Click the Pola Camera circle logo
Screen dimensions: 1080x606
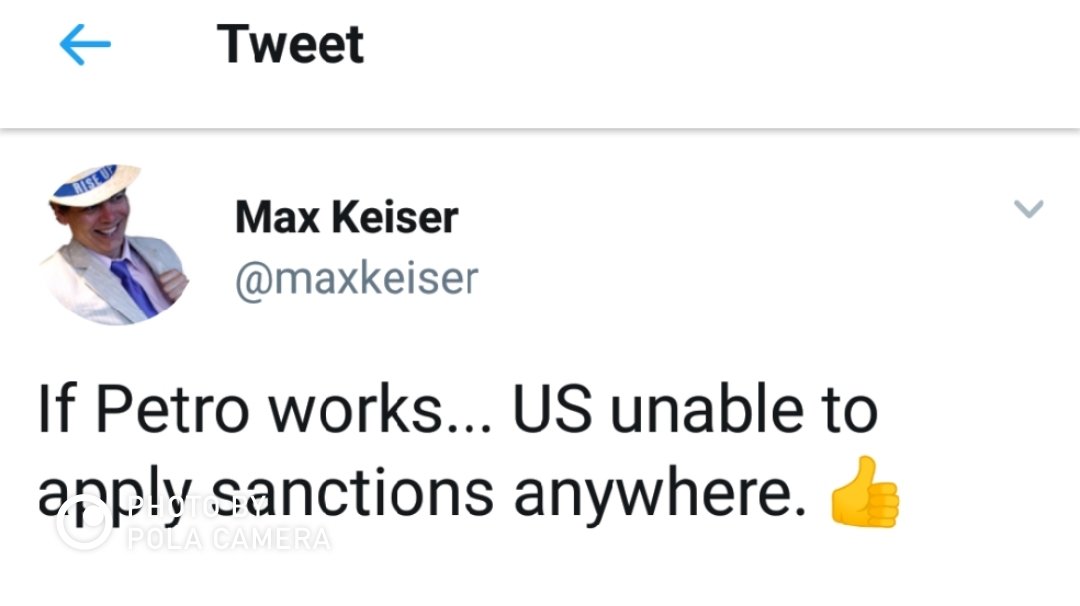coord(83,523)
